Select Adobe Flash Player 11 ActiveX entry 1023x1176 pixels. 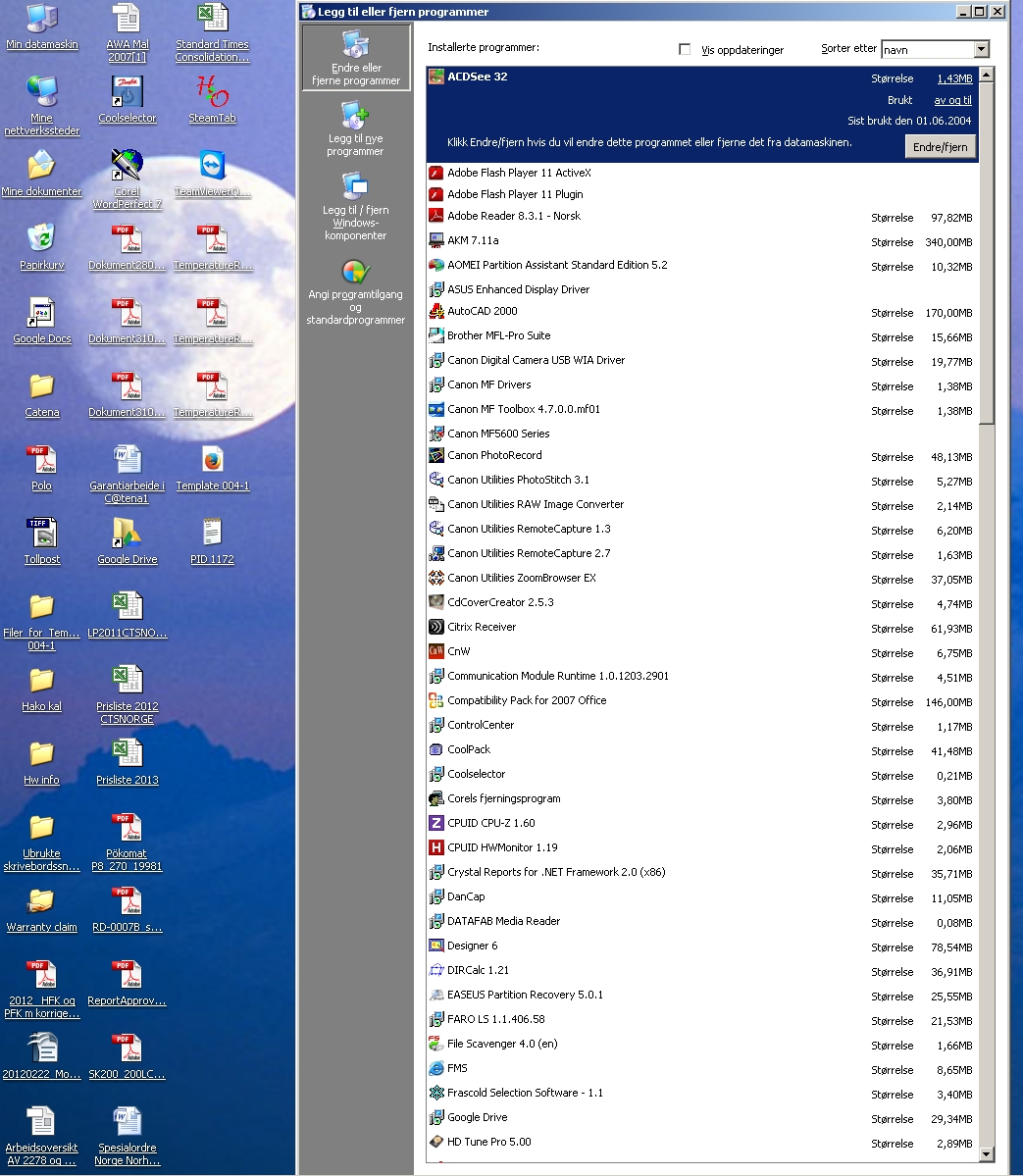pos(702,173)
